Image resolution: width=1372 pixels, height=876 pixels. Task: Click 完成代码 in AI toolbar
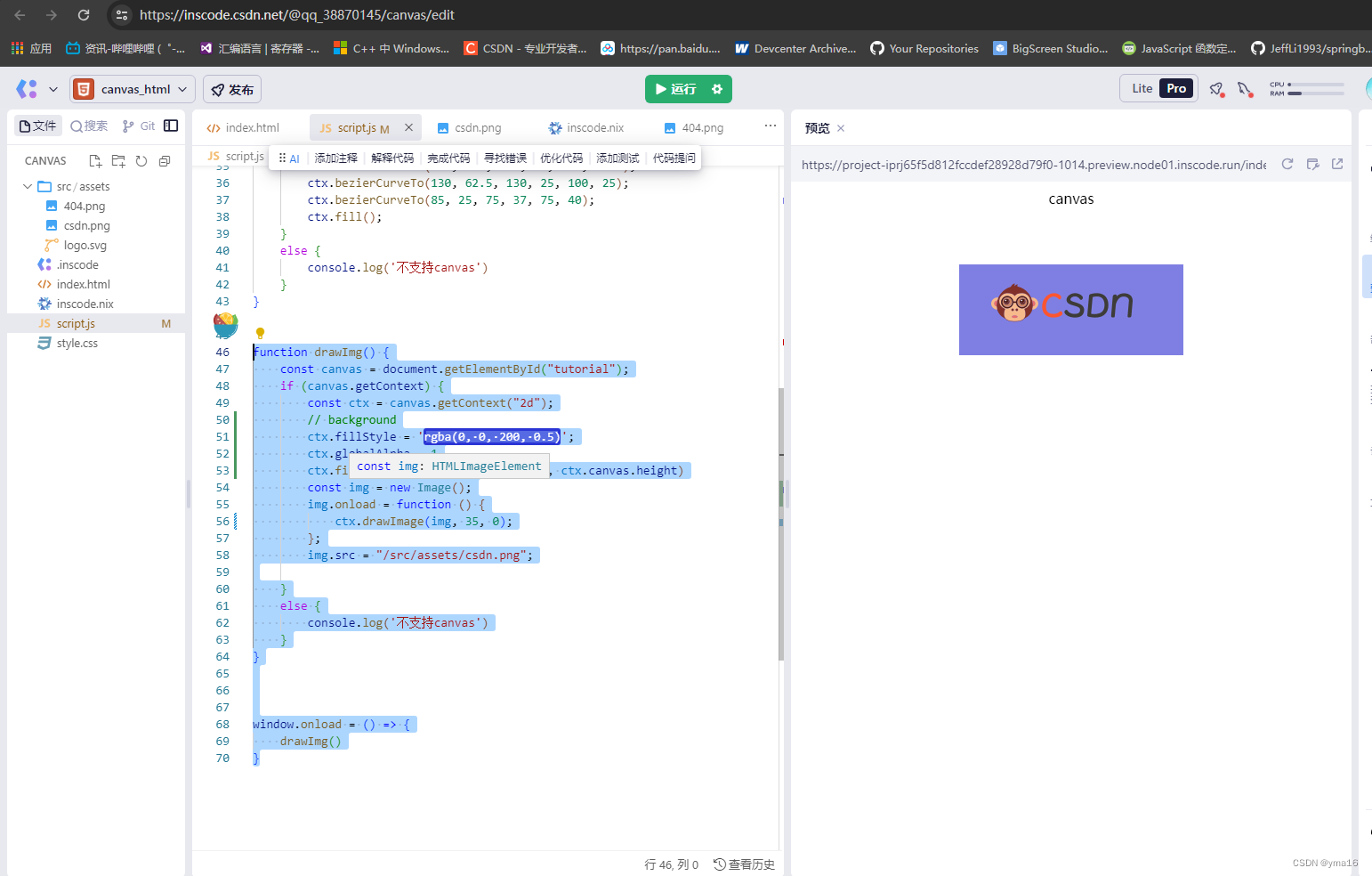pos(448,158)
